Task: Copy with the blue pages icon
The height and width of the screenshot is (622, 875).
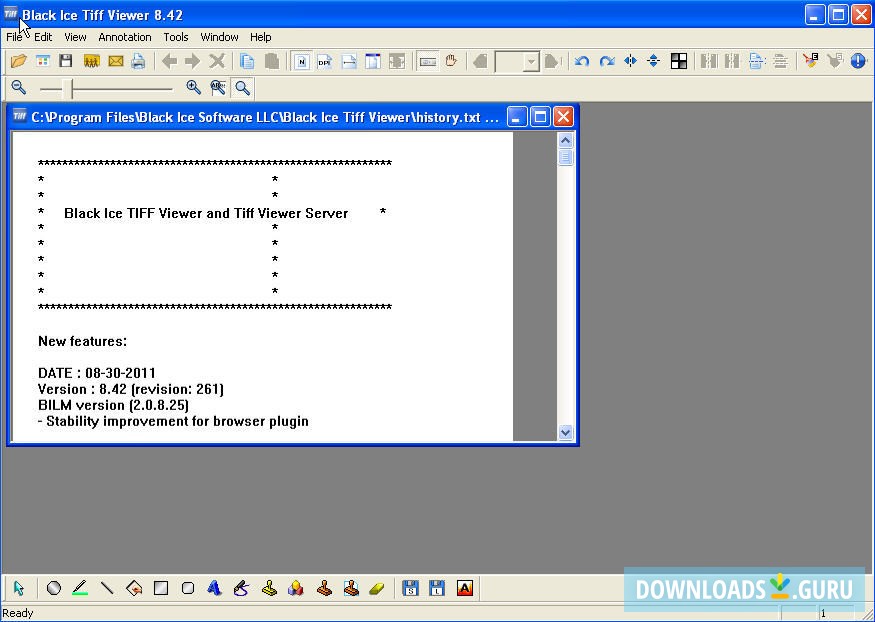Action: 247,61
